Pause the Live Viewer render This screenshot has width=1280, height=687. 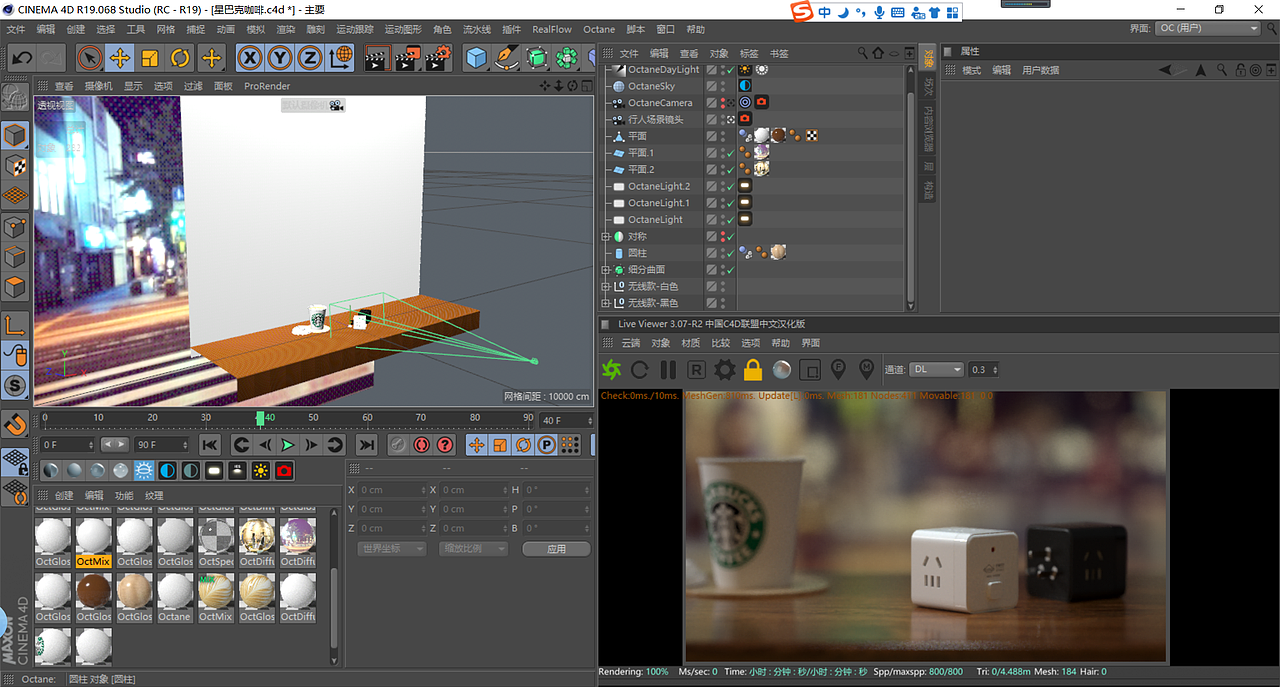coord(668,370)
